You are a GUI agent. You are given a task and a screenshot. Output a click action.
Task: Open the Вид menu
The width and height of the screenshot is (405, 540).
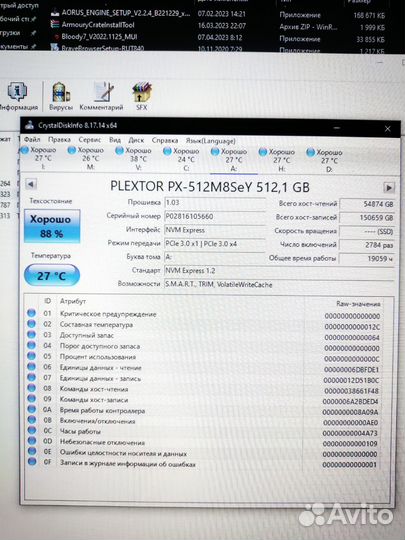(115, 140)
